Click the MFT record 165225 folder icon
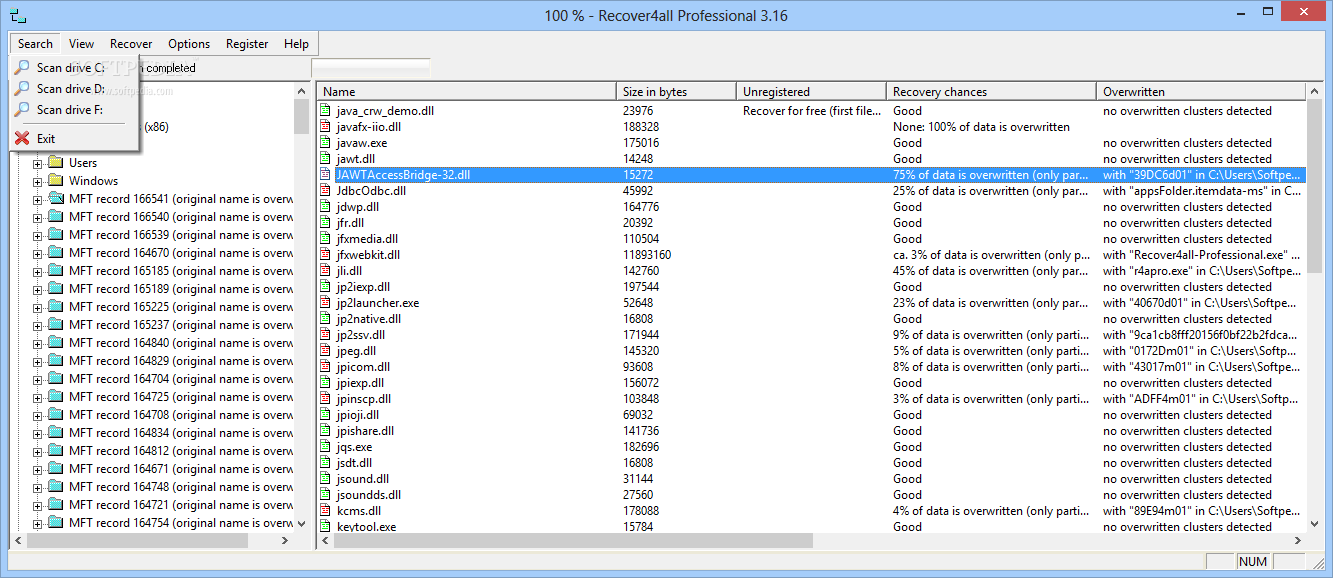Viewport: 1333px width, 578px height. pyautogui.click(x=56, y=307)
